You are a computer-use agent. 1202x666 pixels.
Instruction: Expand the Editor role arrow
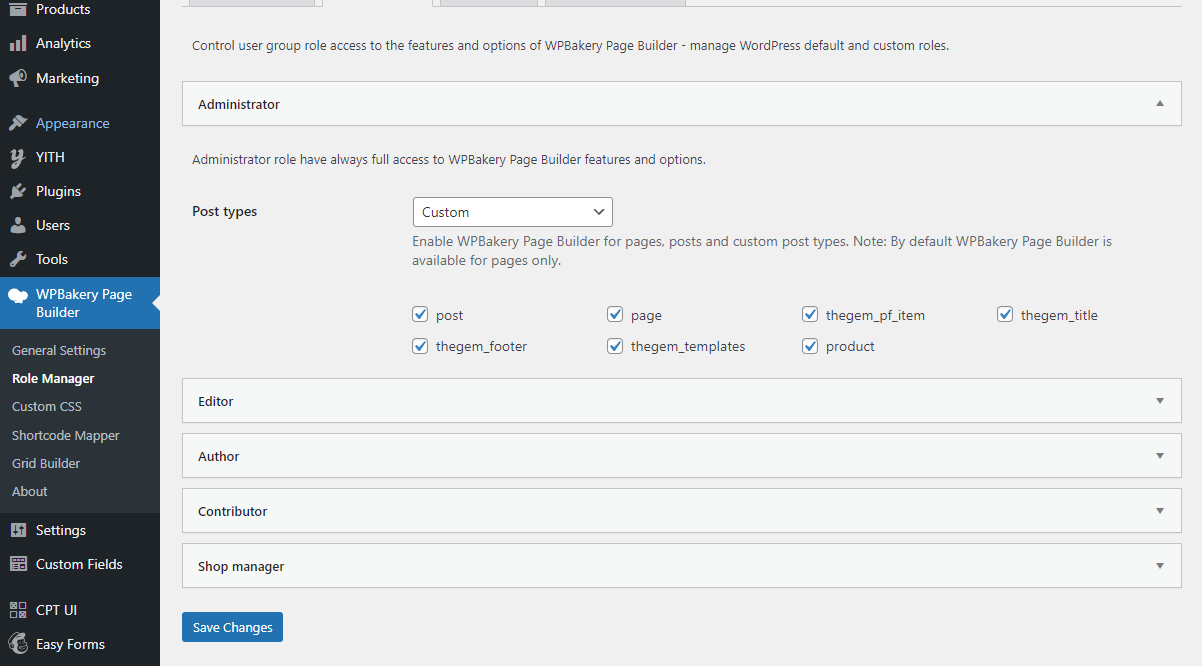pyautogui.click(x=1160, y=401)
